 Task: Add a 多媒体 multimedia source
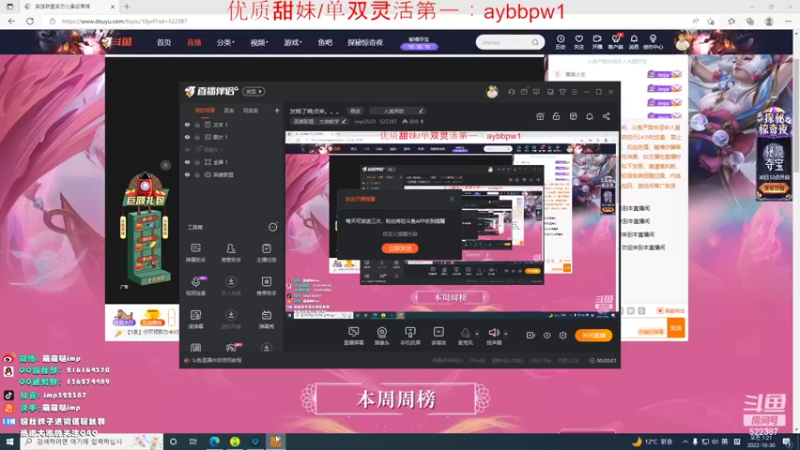[x=438, y=336]
